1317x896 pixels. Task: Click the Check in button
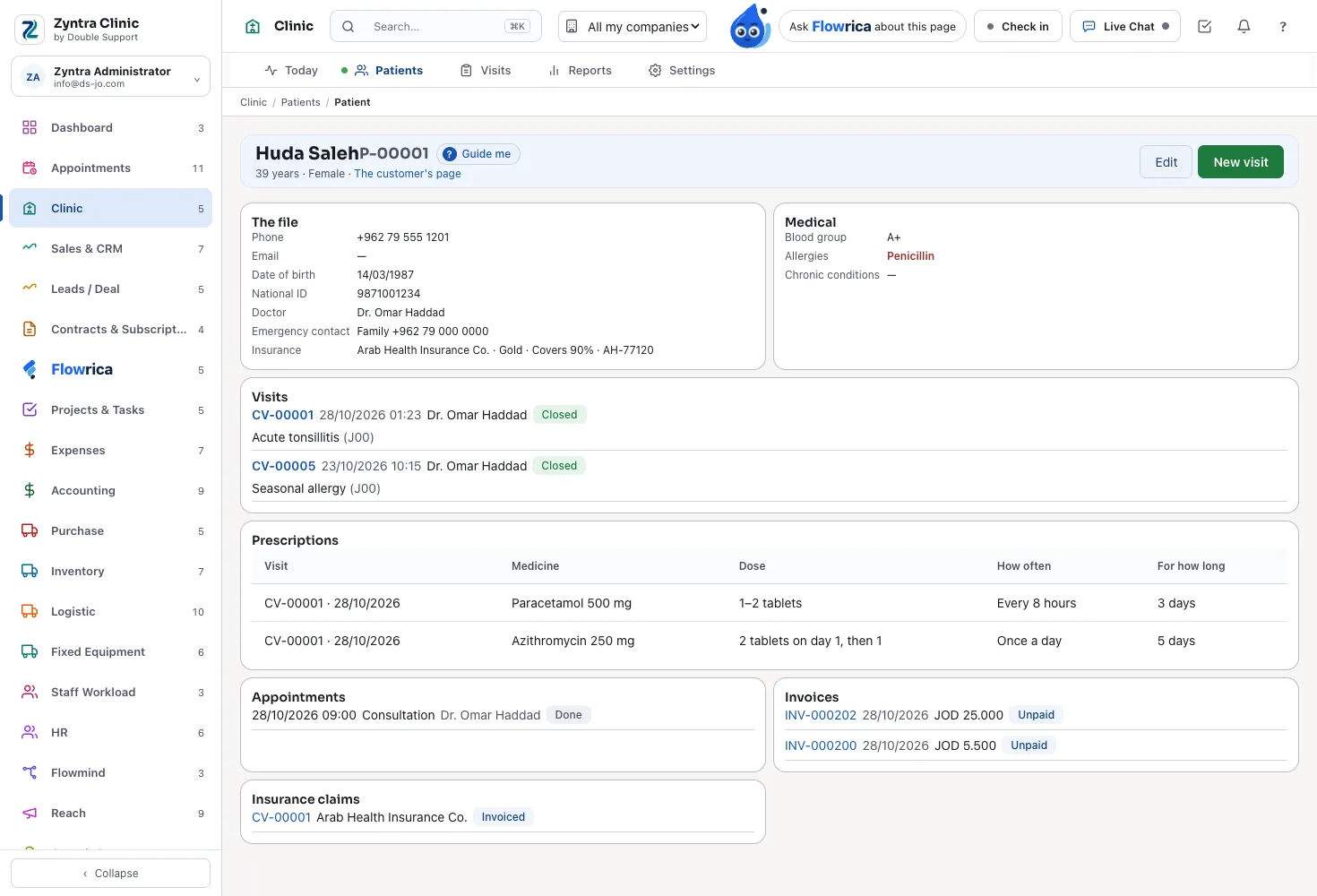click(x=1018, y=27)
